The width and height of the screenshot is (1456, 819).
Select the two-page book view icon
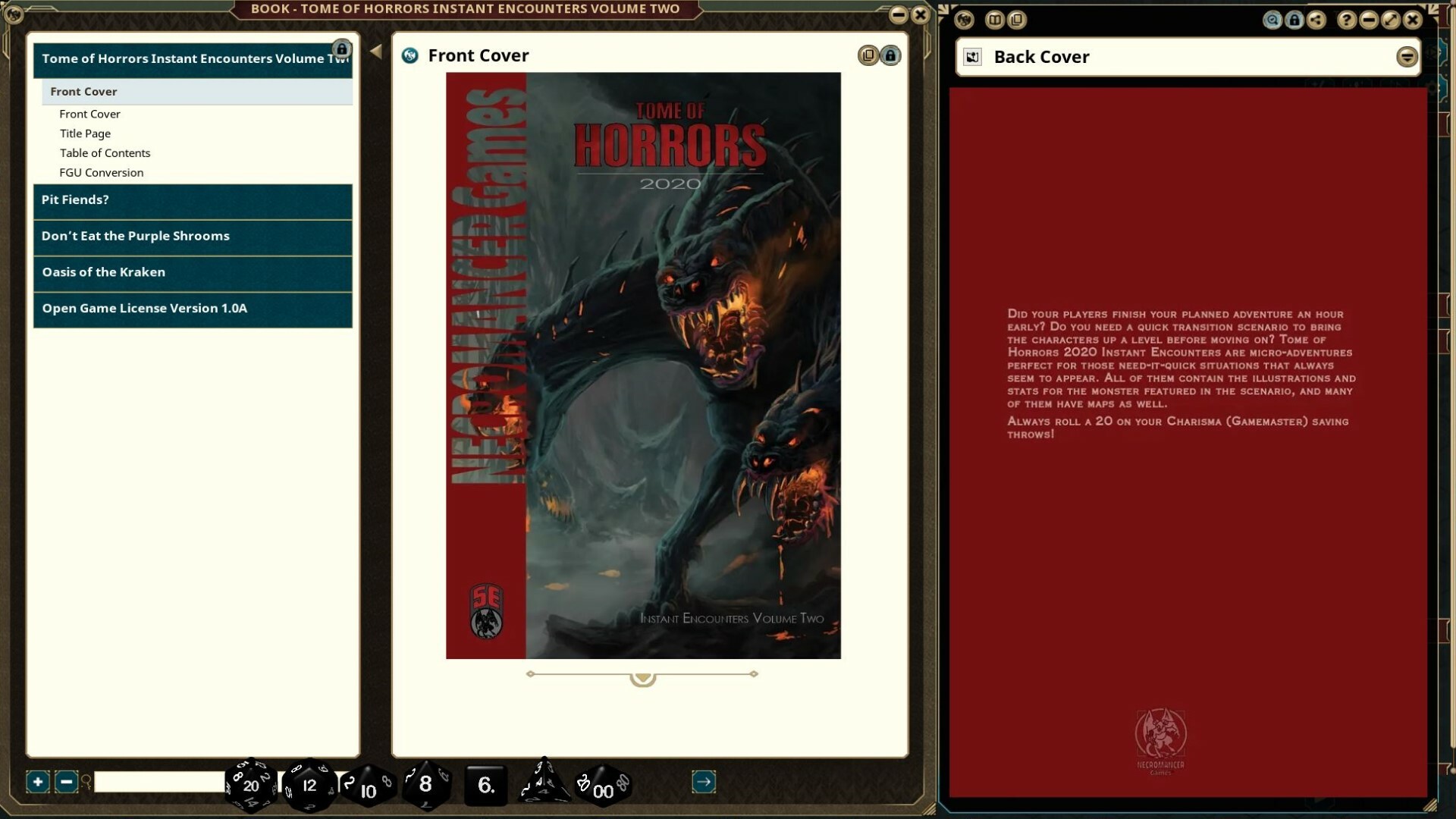[995, 19]
